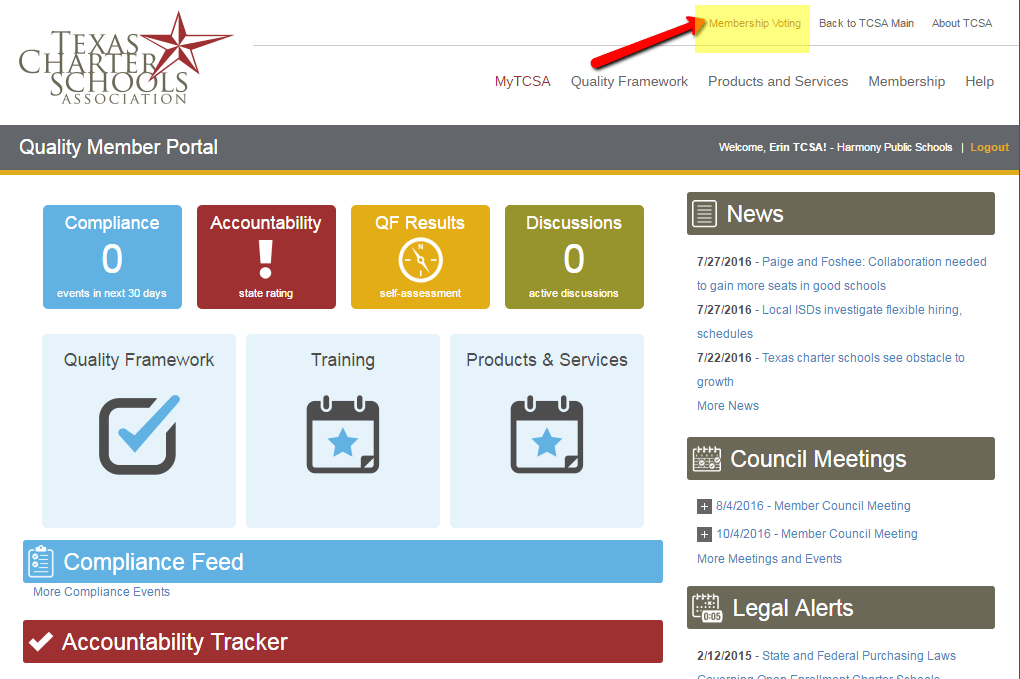Image resolution: width=1020 pixels, height=679 pixels.
Task: Click the Council Meetings calendar icon
Action: [706, 459]
